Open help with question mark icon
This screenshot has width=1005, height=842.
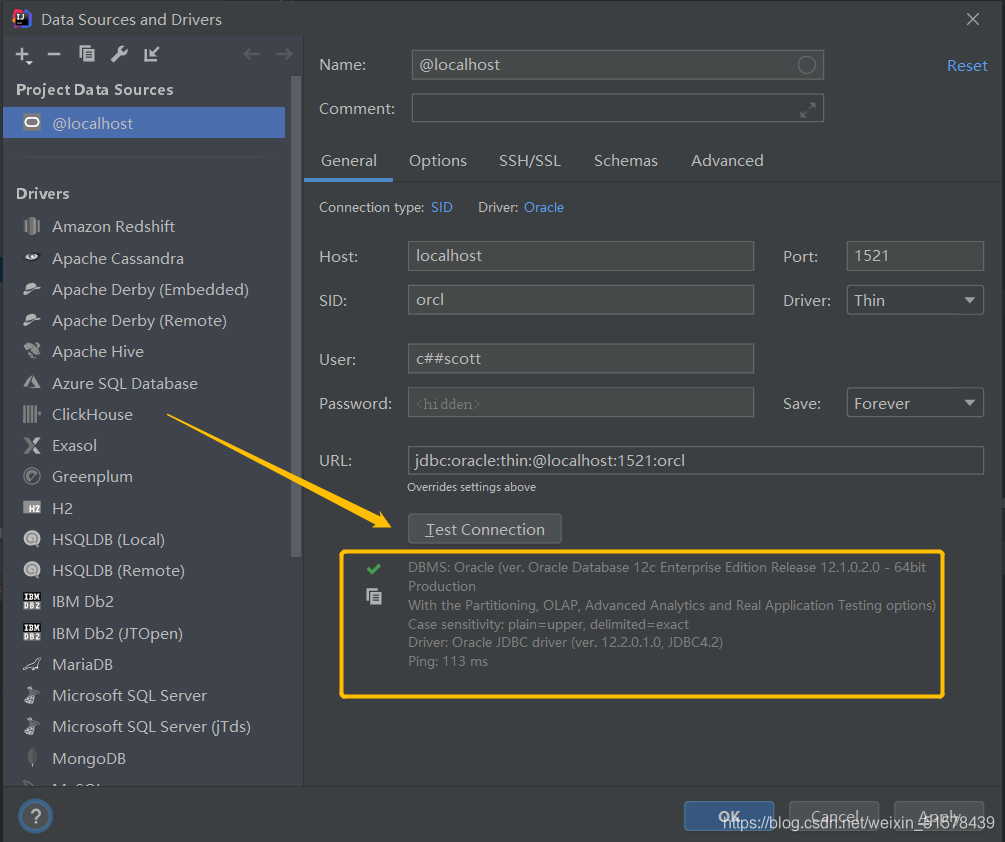pos(35,816)
